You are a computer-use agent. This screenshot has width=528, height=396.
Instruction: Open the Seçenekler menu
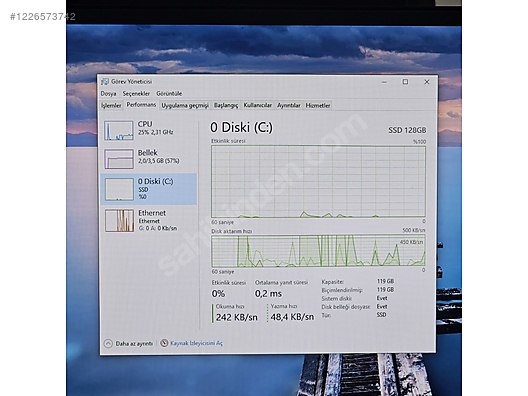coord(136,94)
